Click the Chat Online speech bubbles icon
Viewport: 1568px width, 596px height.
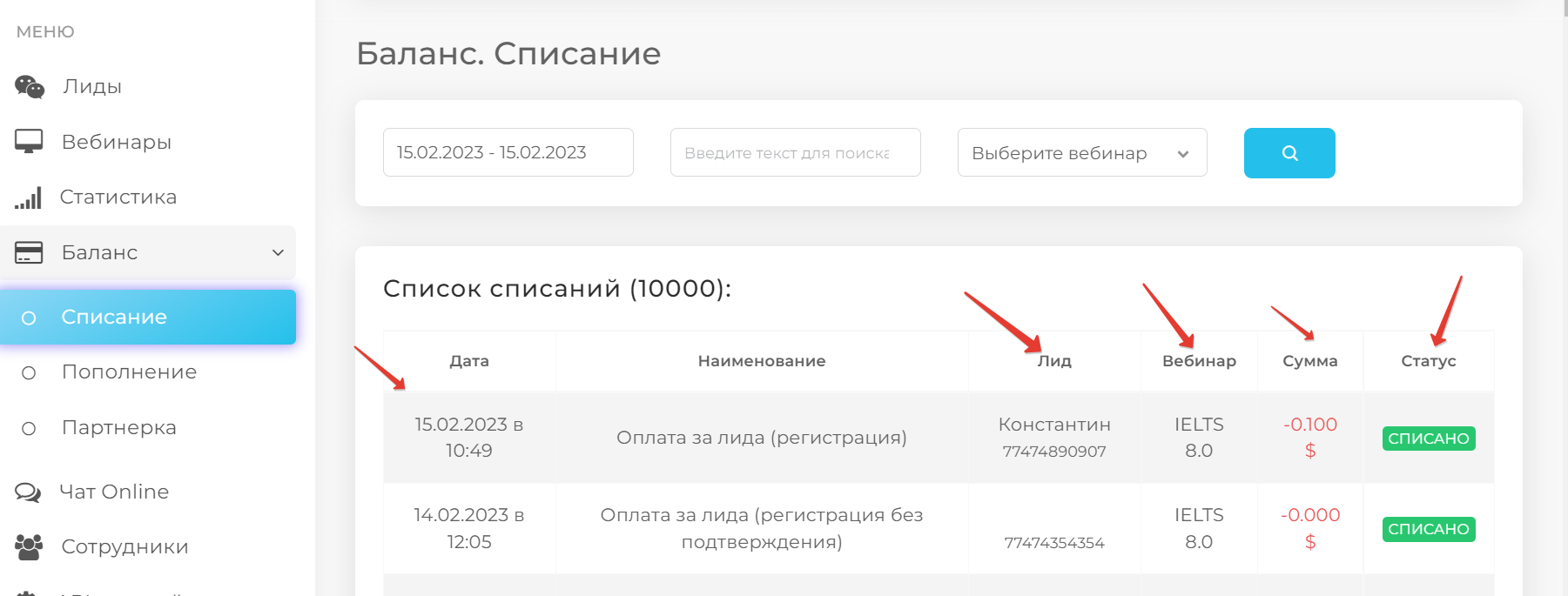28,492
